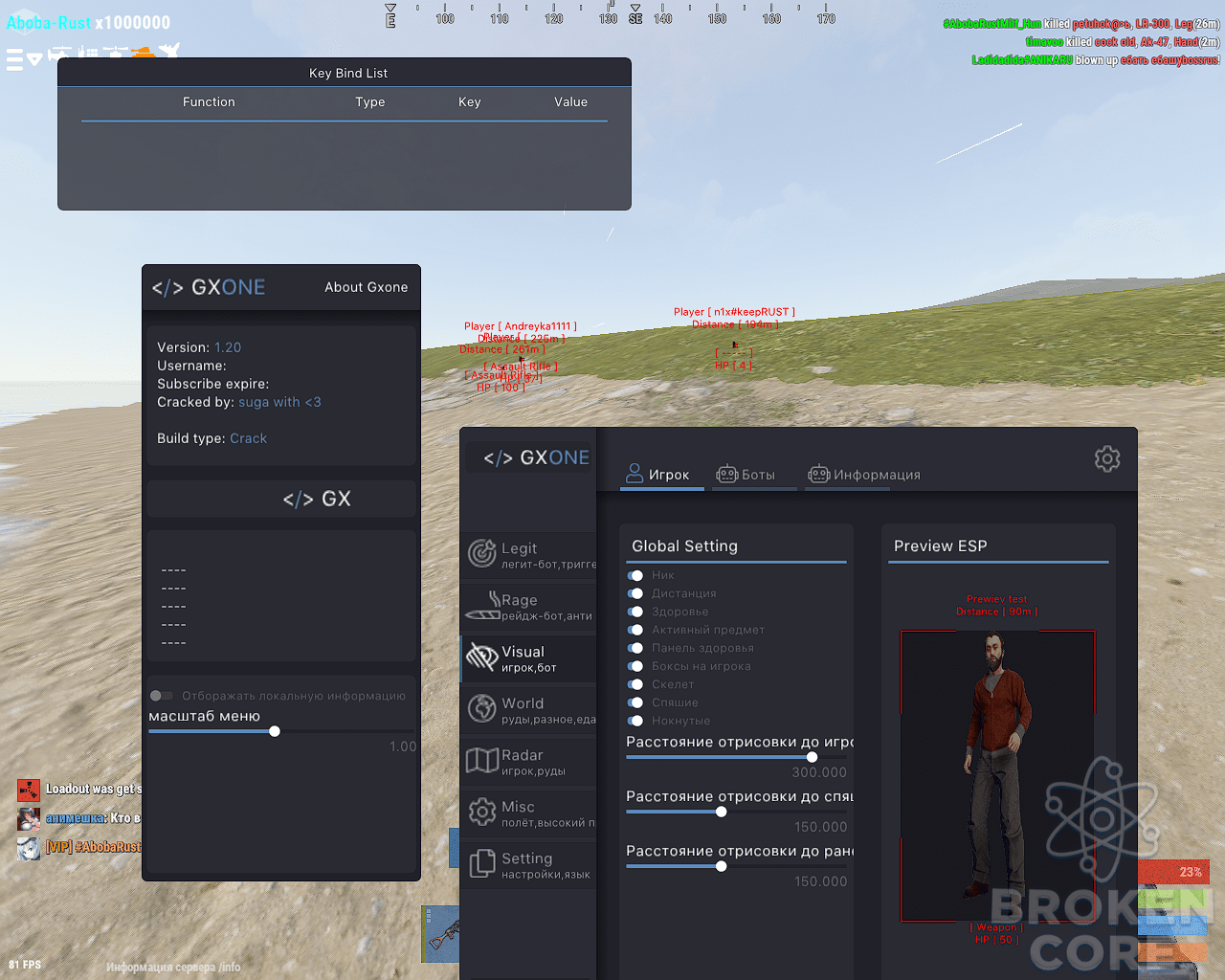Click the масштаб меню slider handle

click(275, 731)
